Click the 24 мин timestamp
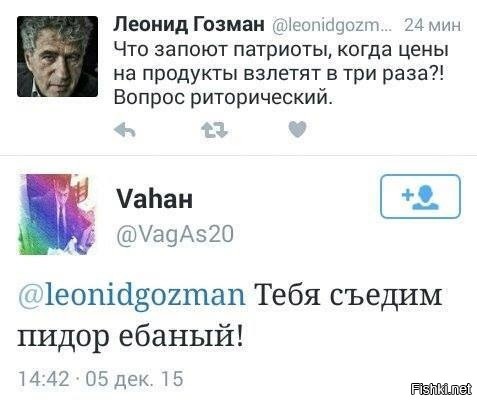 433,25
